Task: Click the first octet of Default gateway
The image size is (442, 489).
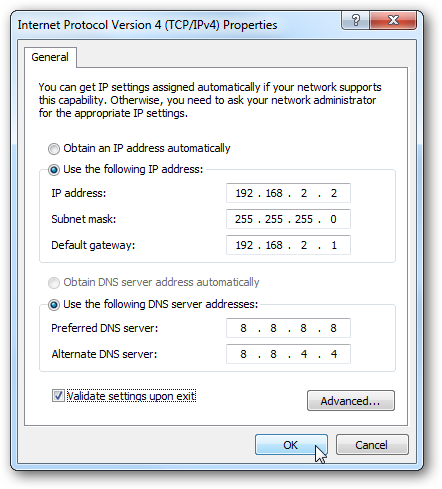Action: 244,245
